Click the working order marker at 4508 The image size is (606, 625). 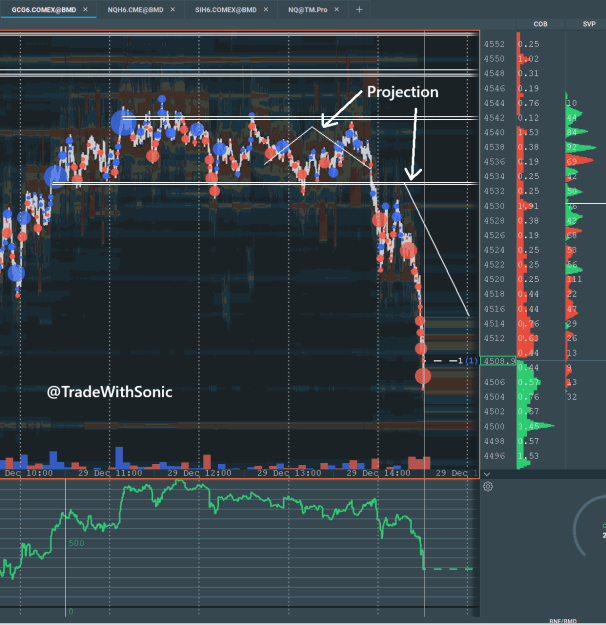[467, 361]
